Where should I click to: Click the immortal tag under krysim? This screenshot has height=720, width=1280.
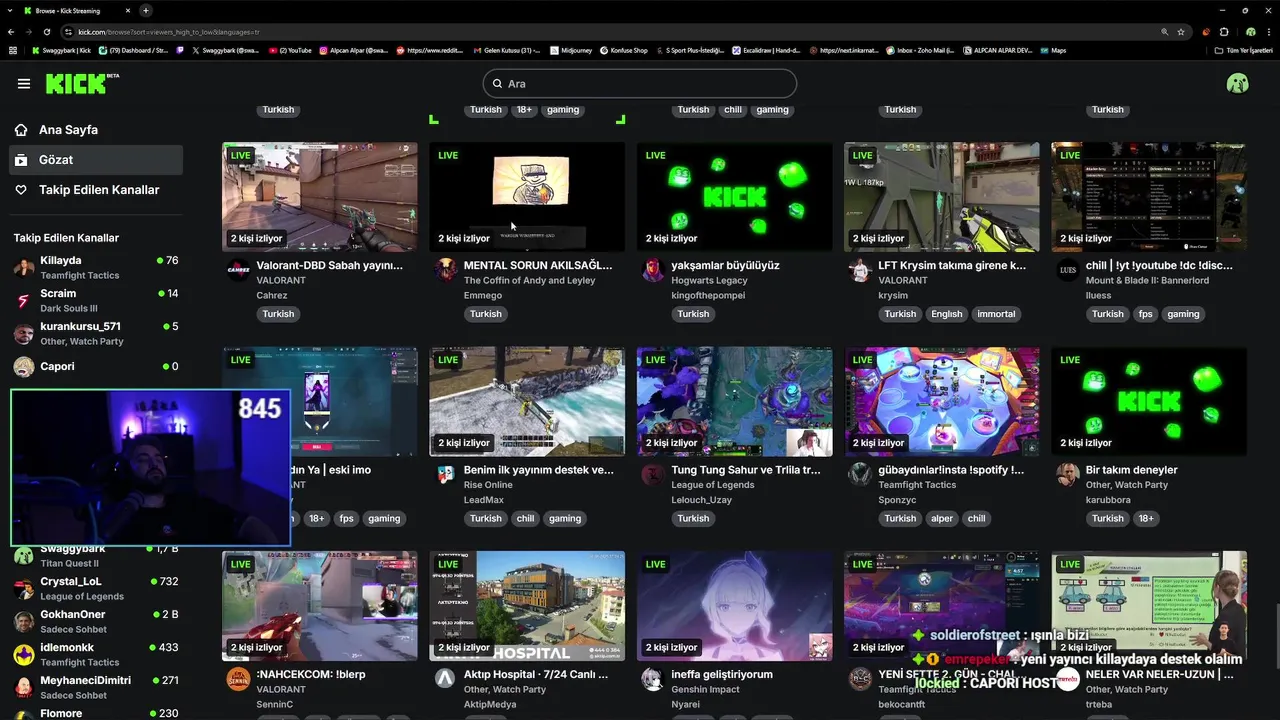[996, 314]
